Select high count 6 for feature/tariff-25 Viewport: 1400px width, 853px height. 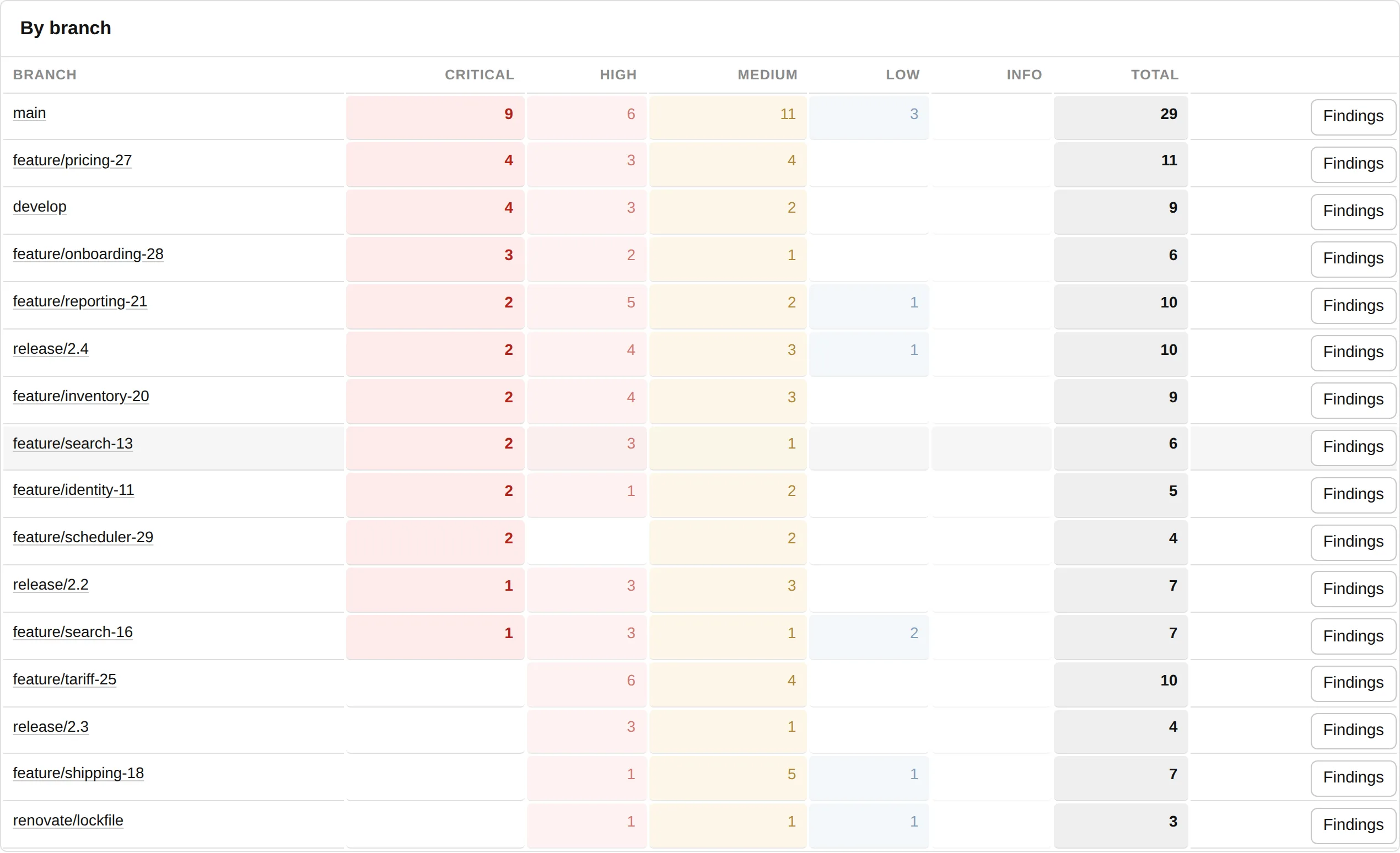pyautogui.click(x=586, y=684)
